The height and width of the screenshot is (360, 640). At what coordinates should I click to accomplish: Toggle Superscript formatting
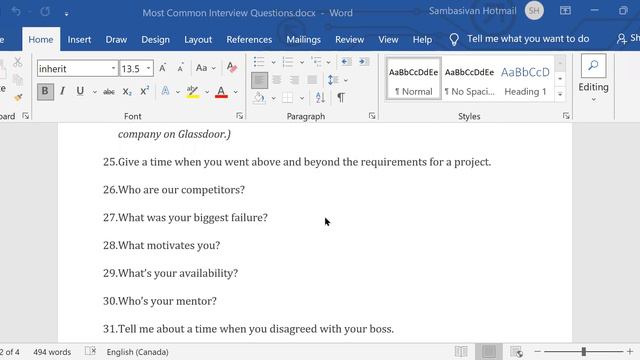[x=144, y=91]
